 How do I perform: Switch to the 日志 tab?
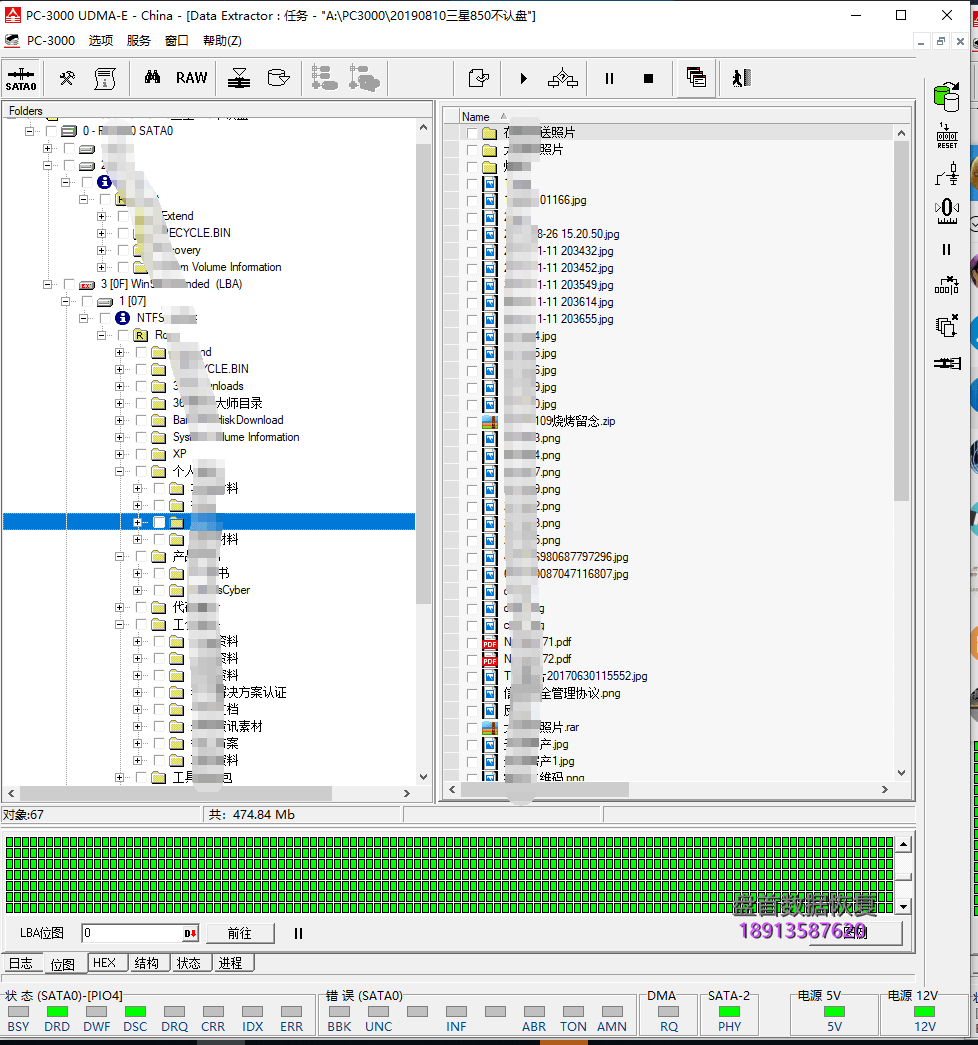21,963
